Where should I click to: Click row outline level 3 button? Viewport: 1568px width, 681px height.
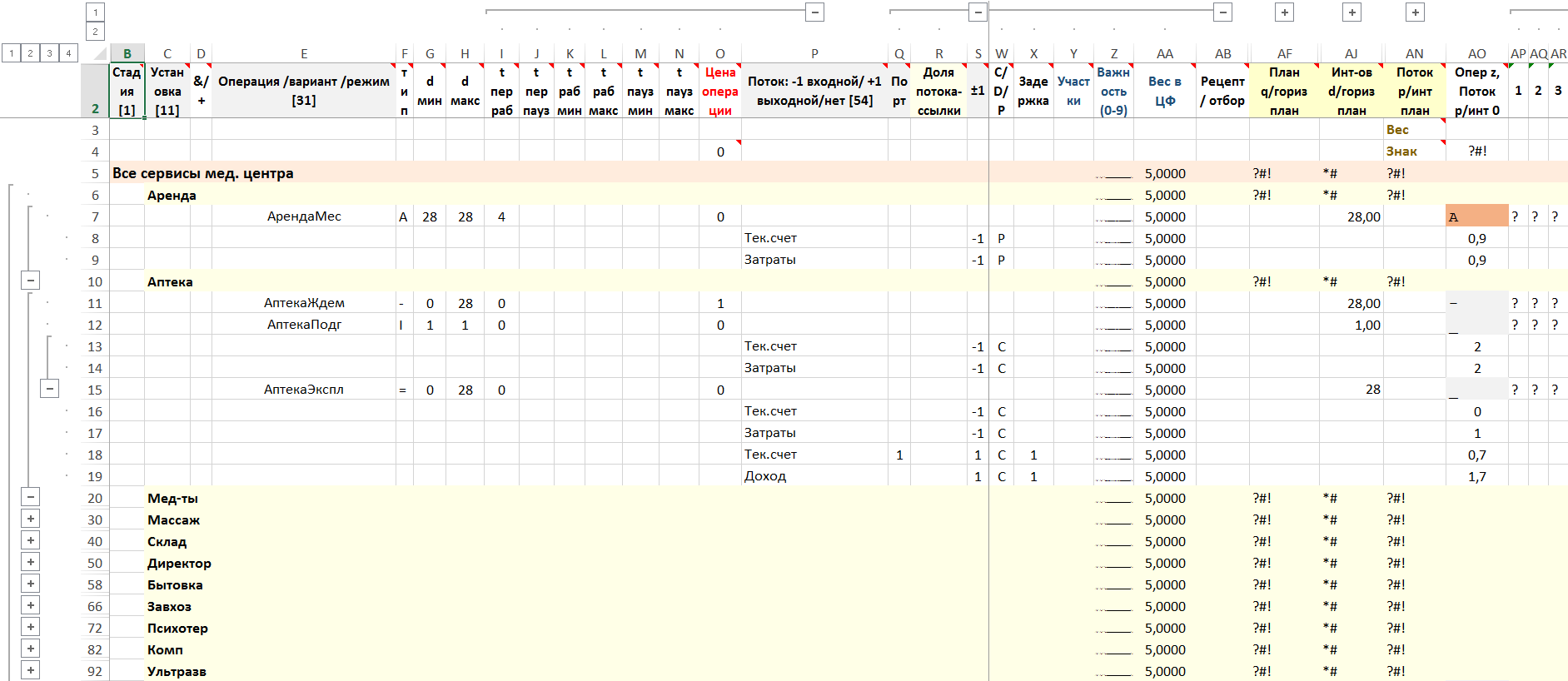point(49,53)
